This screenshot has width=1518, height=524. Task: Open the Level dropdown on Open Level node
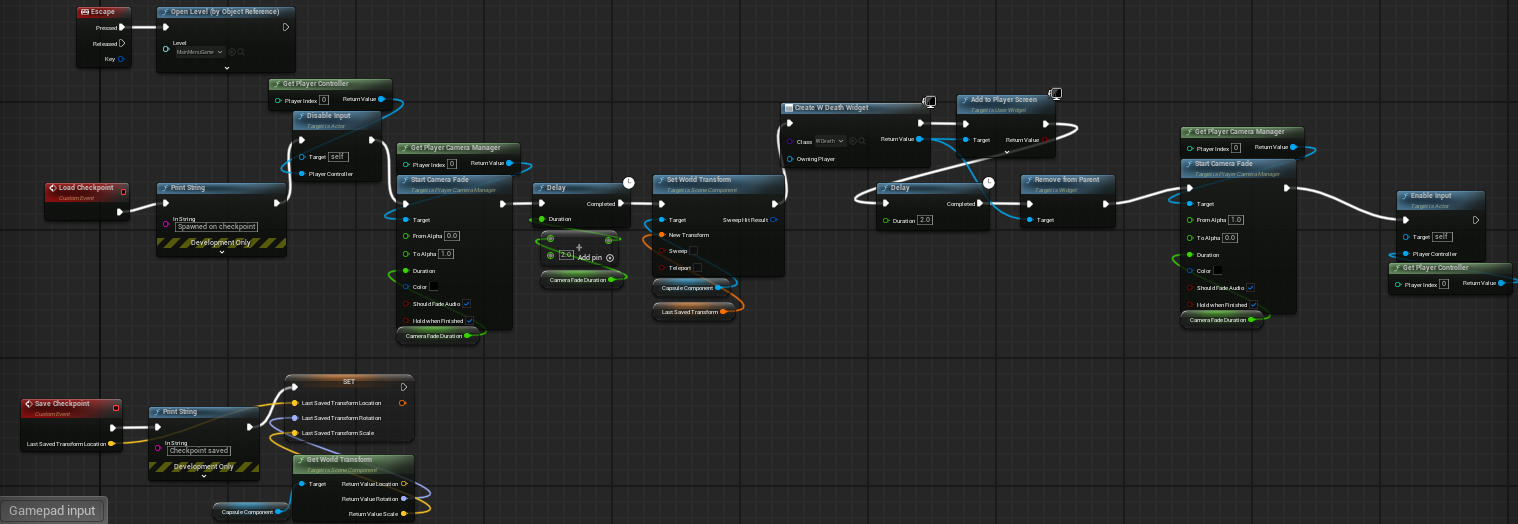[200, 51]
